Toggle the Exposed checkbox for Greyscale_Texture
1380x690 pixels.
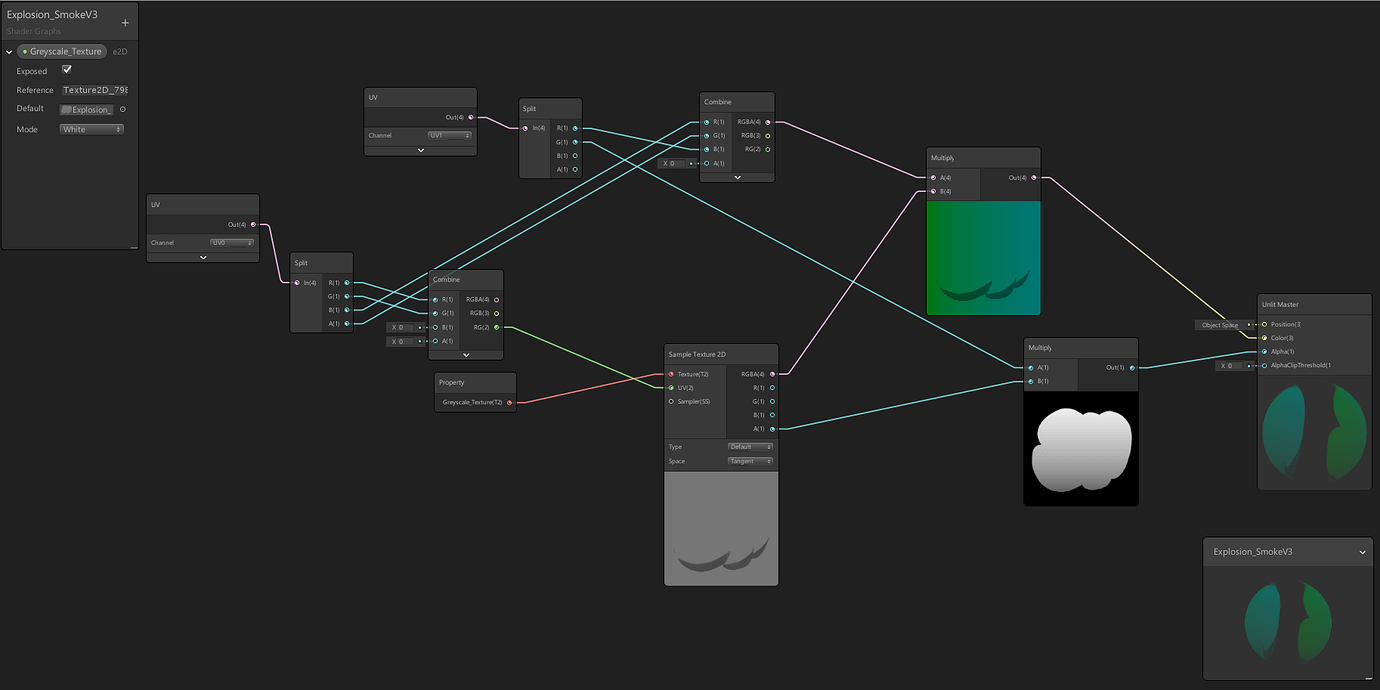pos(66,70)
